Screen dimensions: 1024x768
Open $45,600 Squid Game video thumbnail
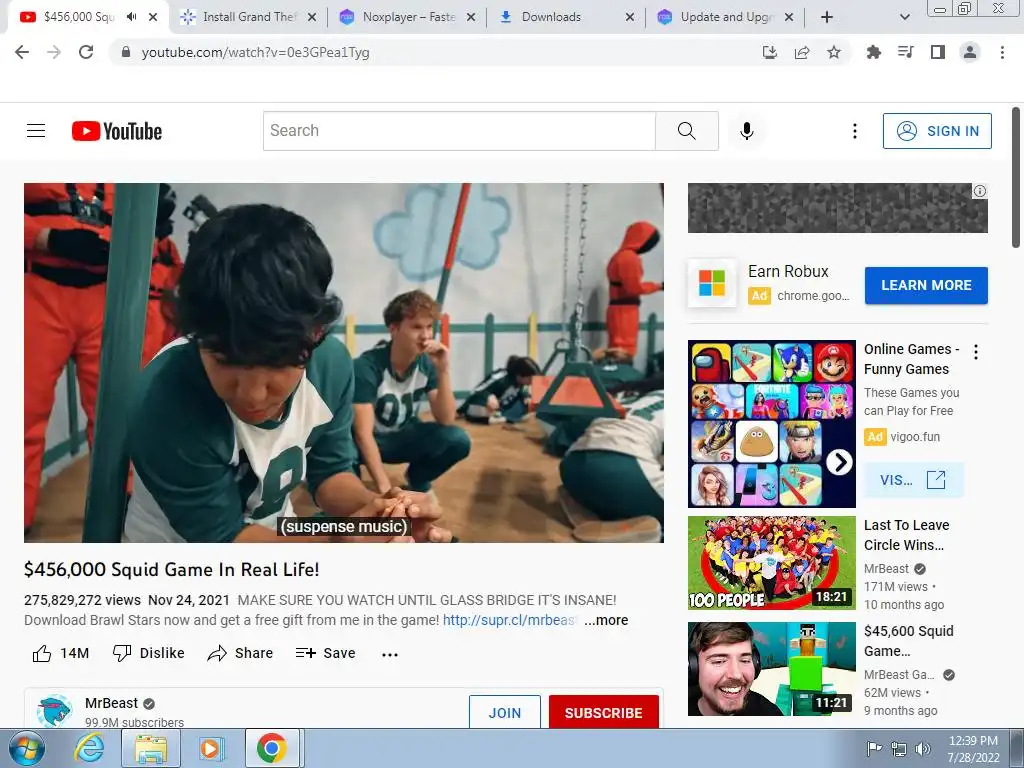(771, 669)
